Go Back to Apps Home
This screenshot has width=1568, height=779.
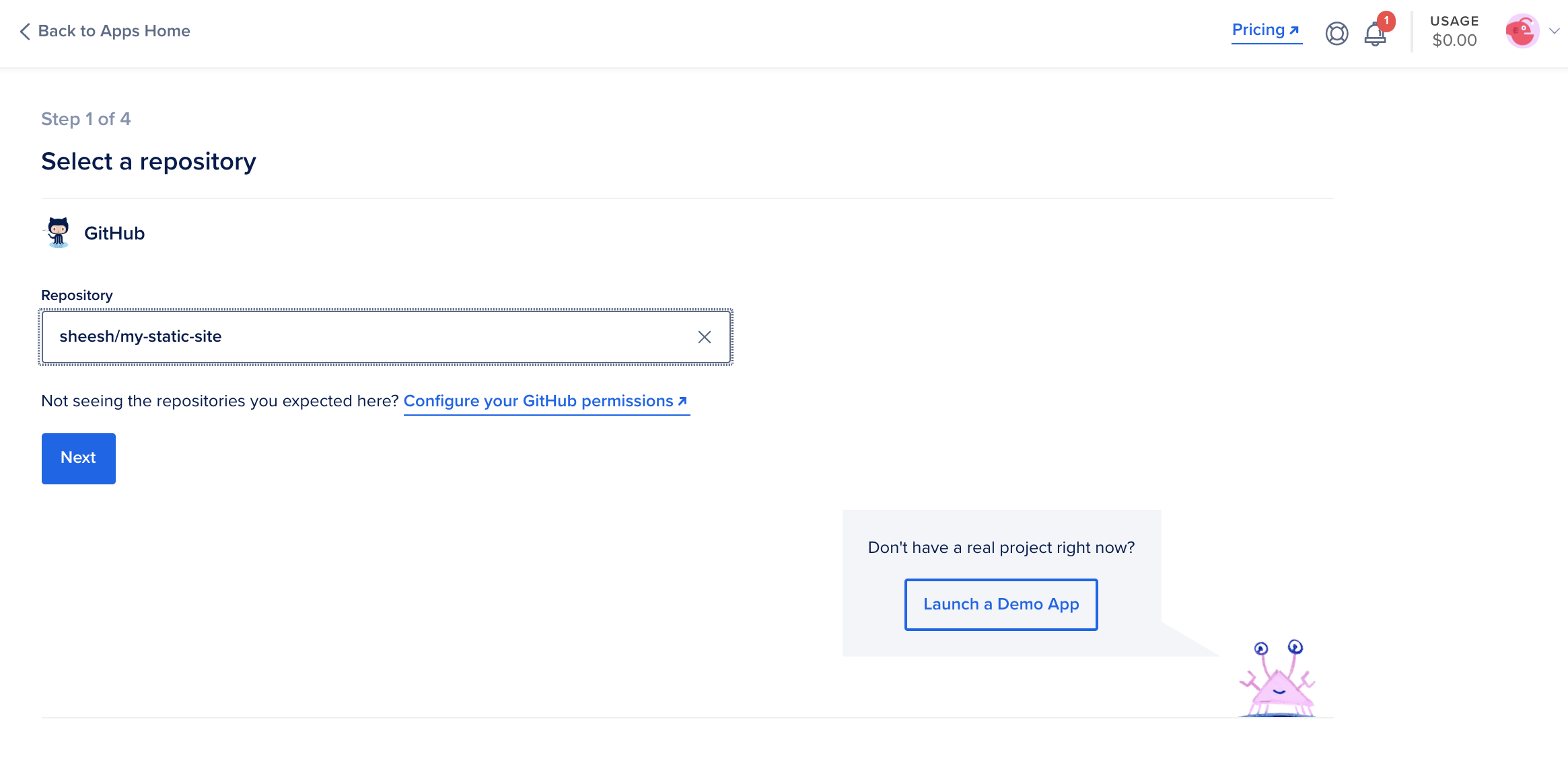(x=114, y=31)
